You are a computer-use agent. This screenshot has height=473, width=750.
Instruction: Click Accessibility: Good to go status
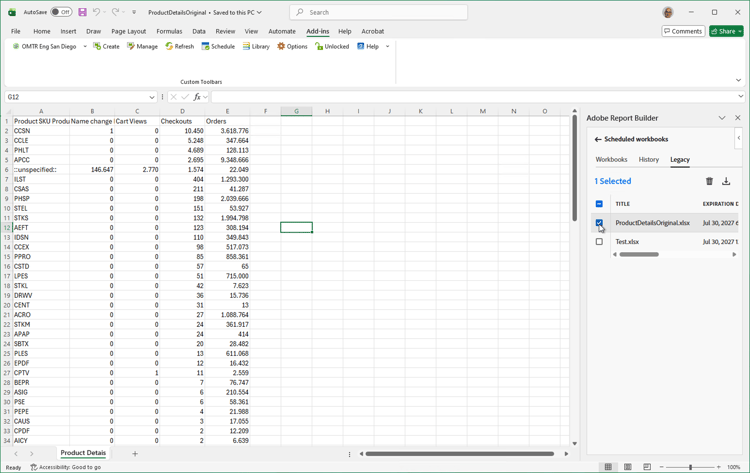66,467
